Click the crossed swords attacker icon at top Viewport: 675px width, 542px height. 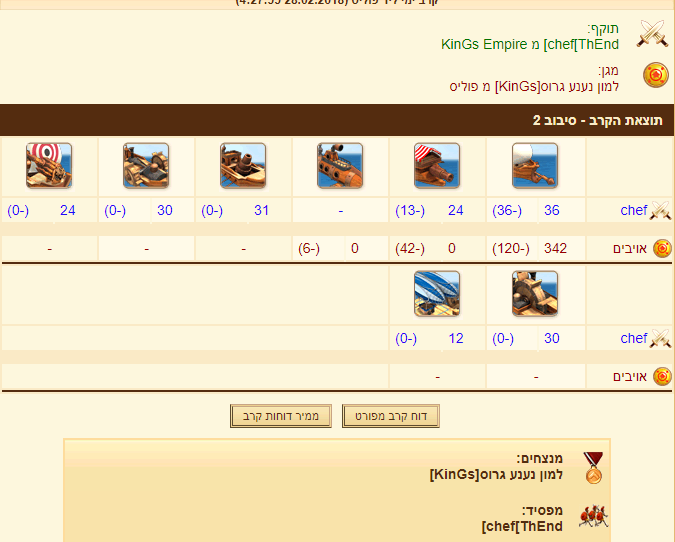pyautogui.click(x=653, y=34)
